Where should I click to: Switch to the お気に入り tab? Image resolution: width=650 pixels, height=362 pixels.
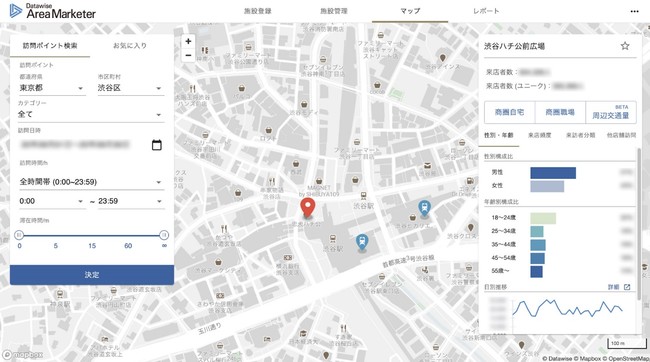pyautogui.click(x=130, y=46)
